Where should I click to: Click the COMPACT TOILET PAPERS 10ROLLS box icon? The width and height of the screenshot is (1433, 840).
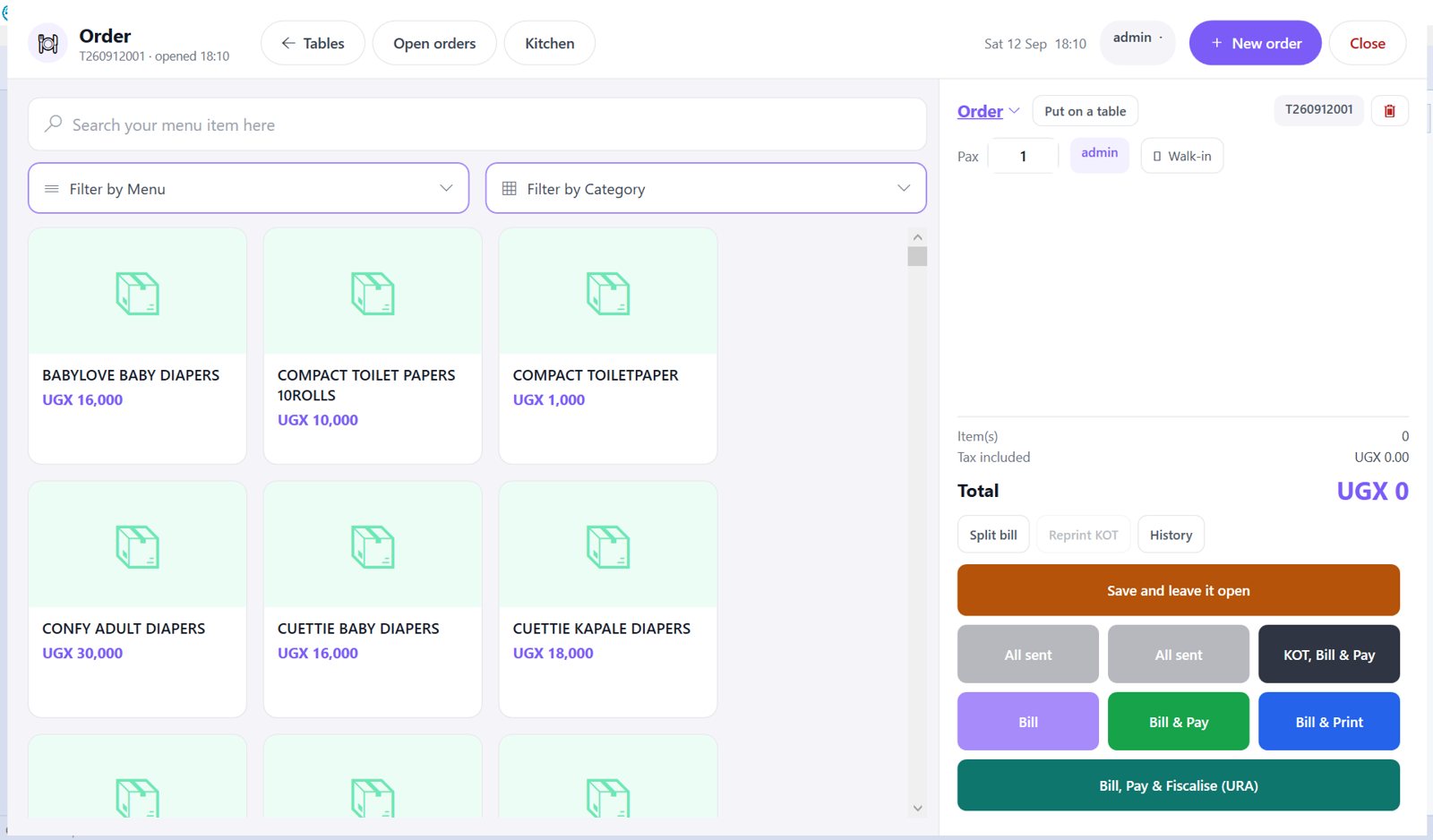(373, 294)
